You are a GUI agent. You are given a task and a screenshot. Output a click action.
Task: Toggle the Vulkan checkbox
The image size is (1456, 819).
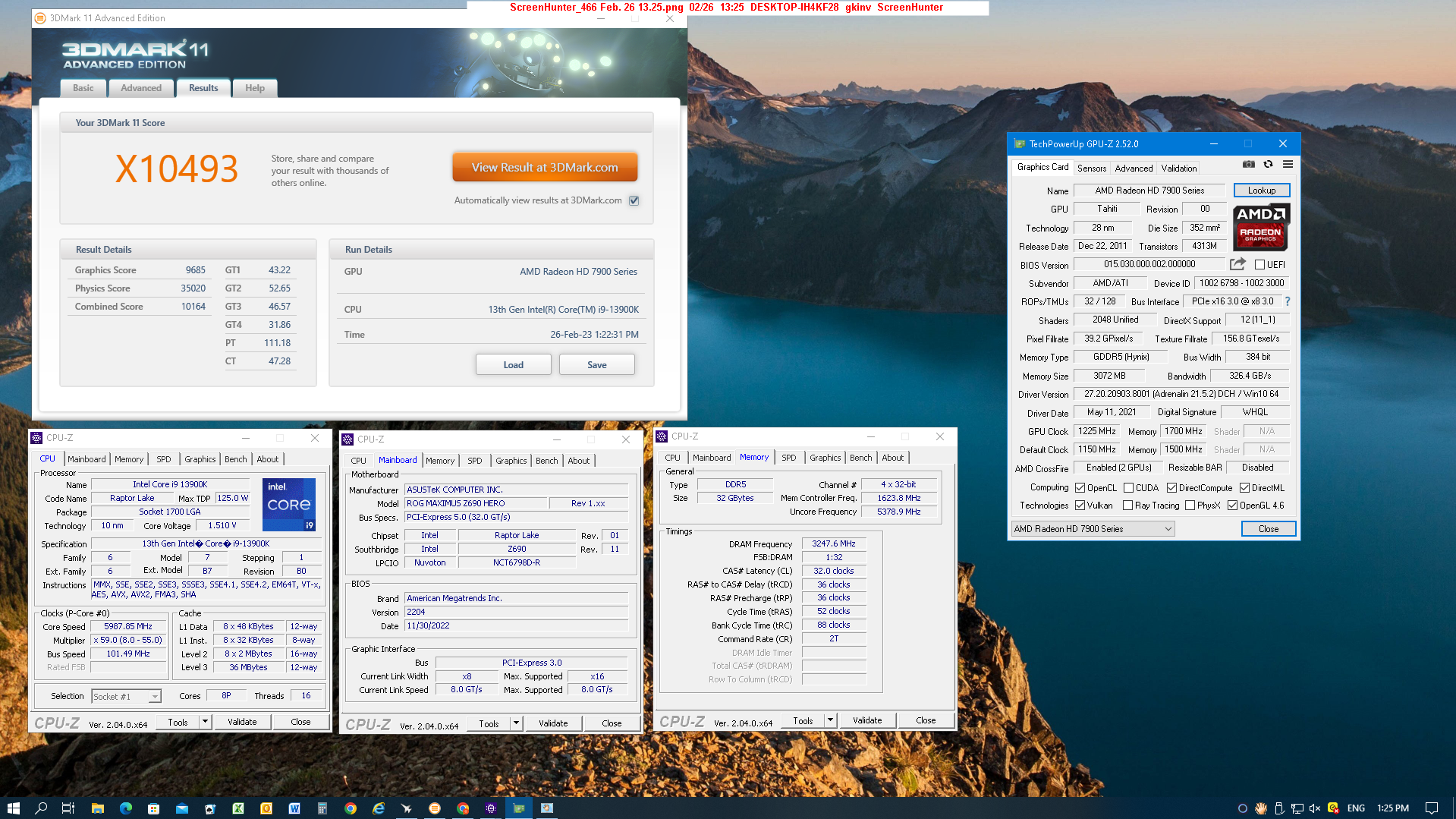click(x=1080, y=506)
